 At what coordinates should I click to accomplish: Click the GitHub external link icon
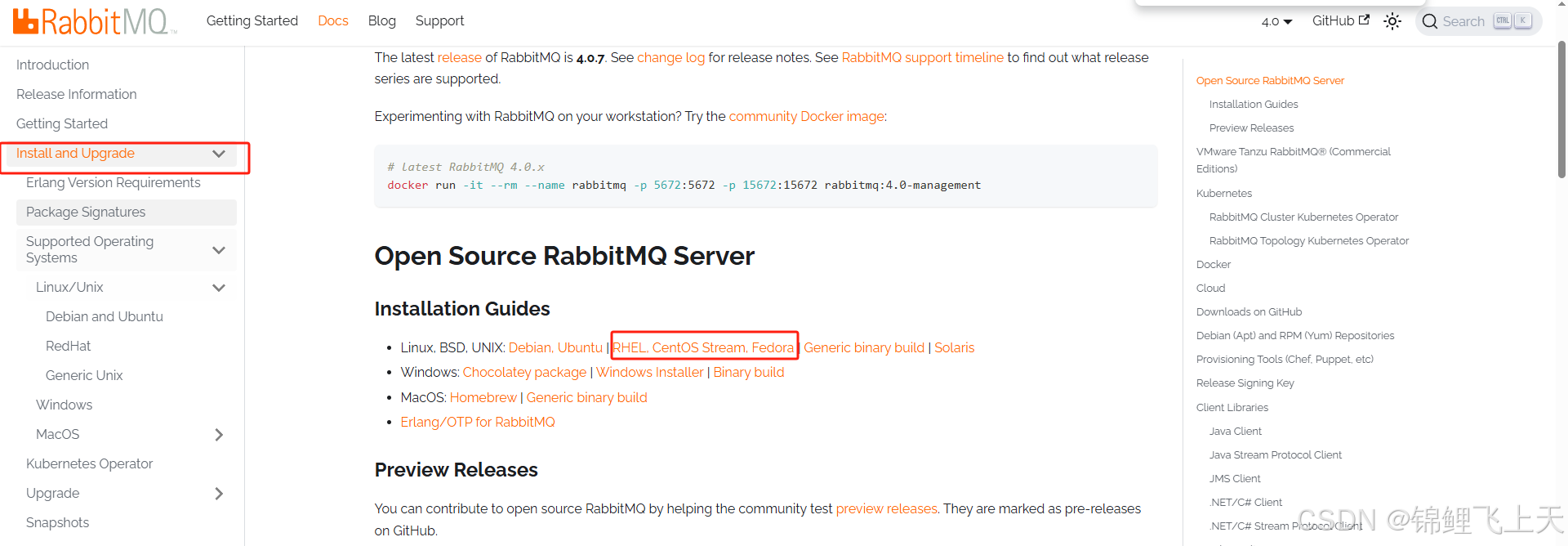1364,20
